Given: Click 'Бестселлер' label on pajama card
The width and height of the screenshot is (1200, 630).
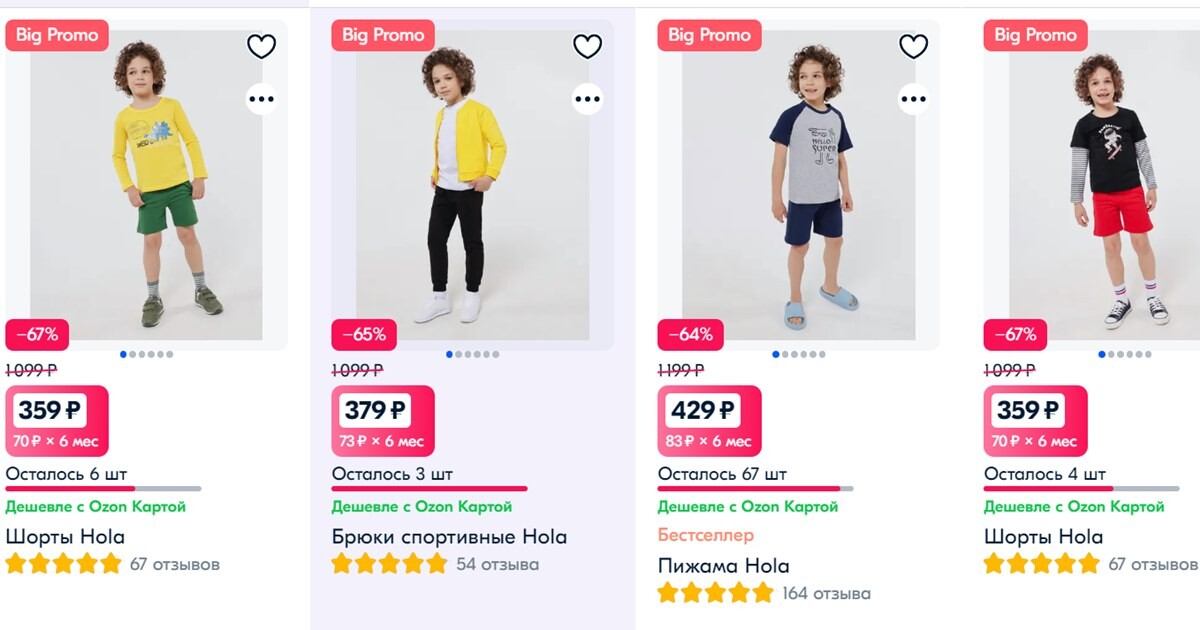Looking at the screenshot, I should 705,535.
